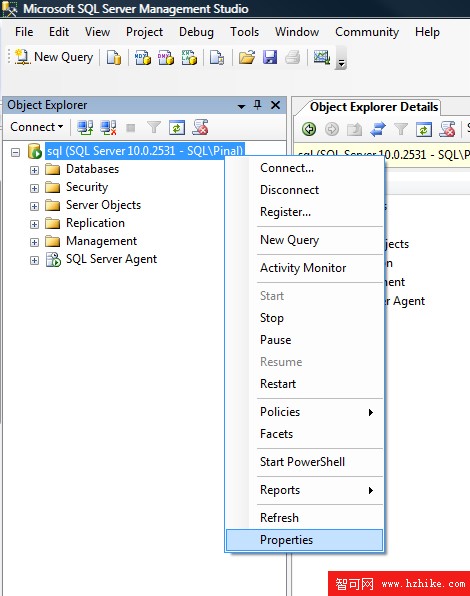Open the Connect dropdown in Object Explorer
Viewport: 470px width, 596px height.
pyautogui.click(x=36, y=127)
